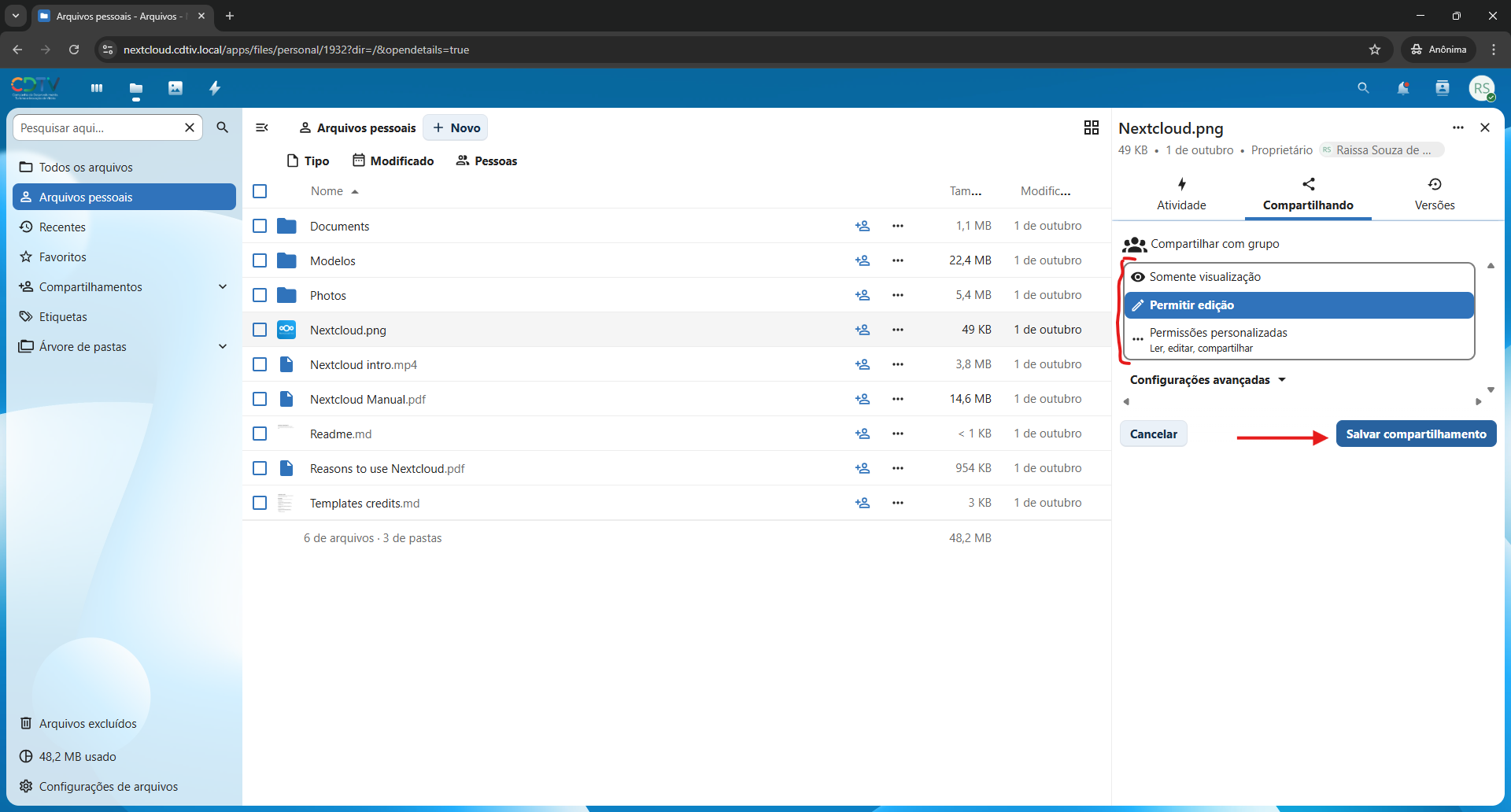Expand Configurações avançadas section
1511x812 pixels.
point(1207,380)
